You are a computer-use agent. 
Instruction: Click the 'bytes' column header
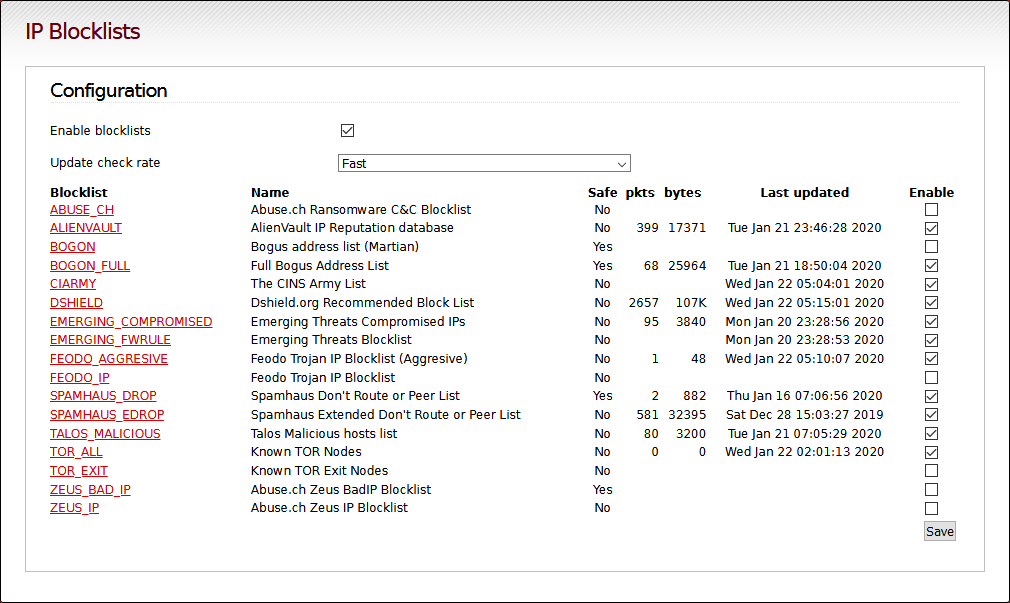pos(683,193)
